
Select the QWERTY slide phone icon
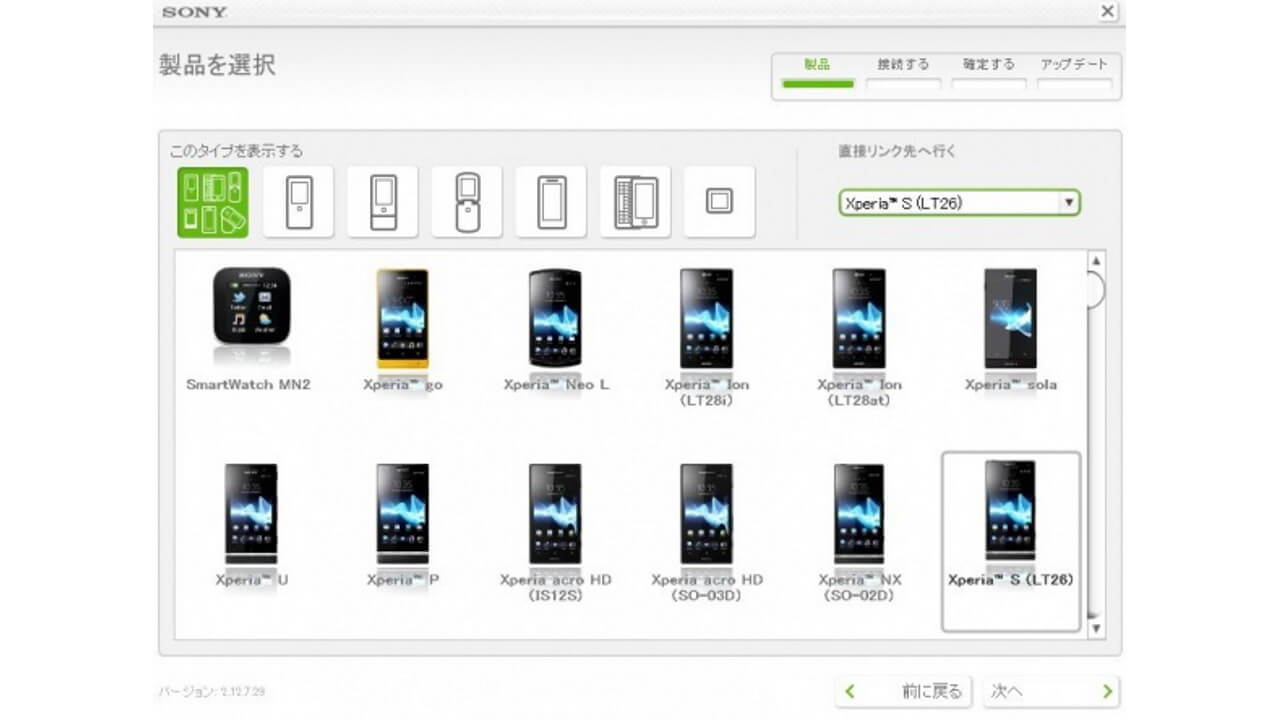pyautogui.click(x=634, y=202)
